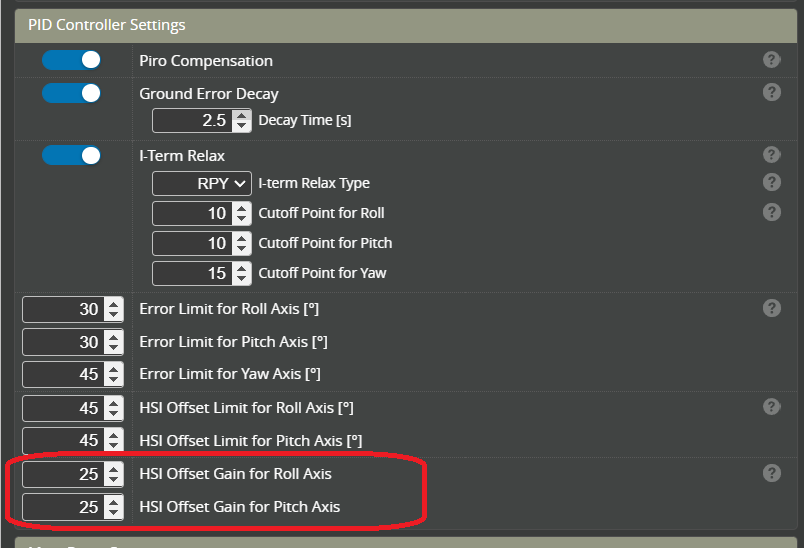Click the PID Controller Settings header
The image size is (804, 548).
point(107,25)
